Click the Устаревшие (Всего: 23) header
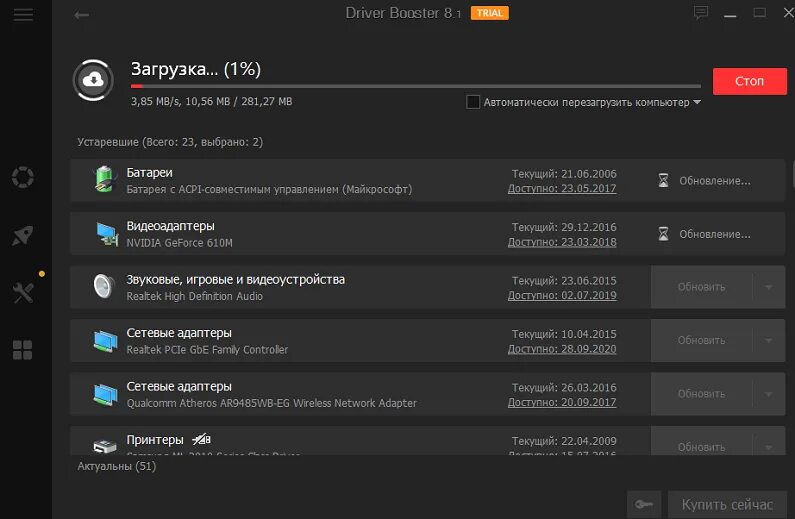 point(170,142)
